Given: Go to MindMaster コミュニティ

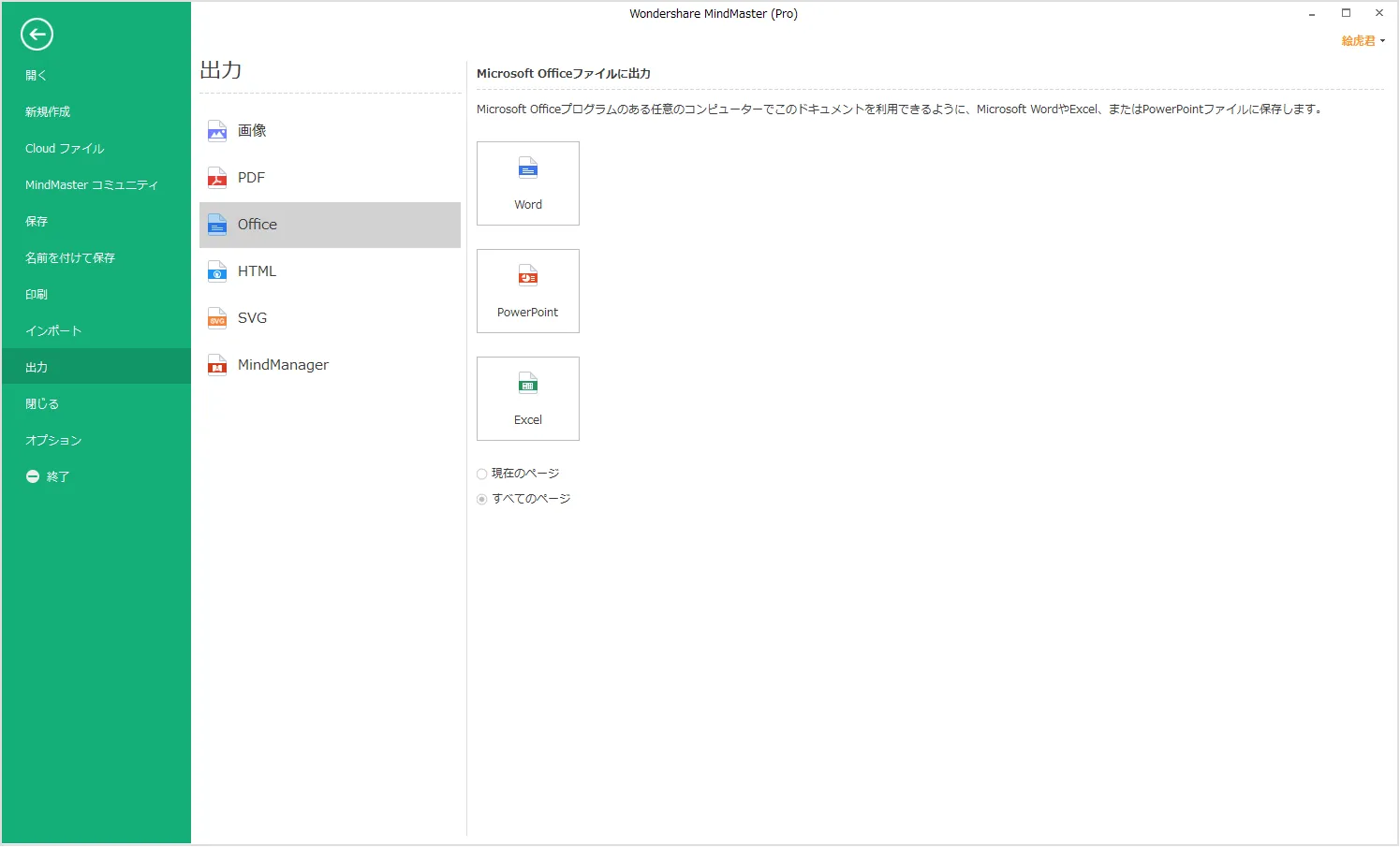Looking at the screenshot, I should (96, 184).
